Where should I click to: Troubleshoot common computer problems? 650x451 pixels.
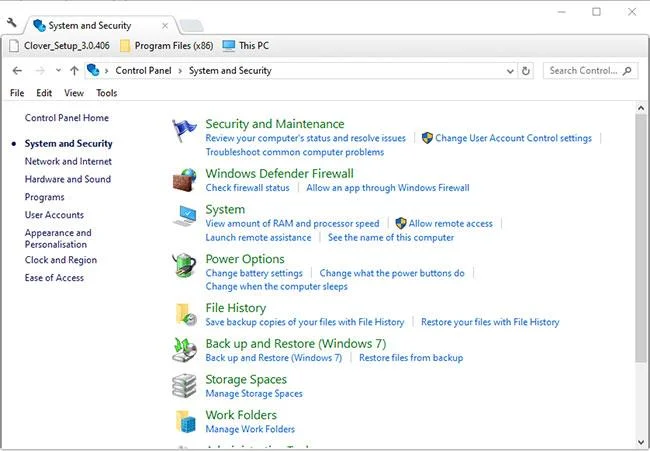coord(295,153)
